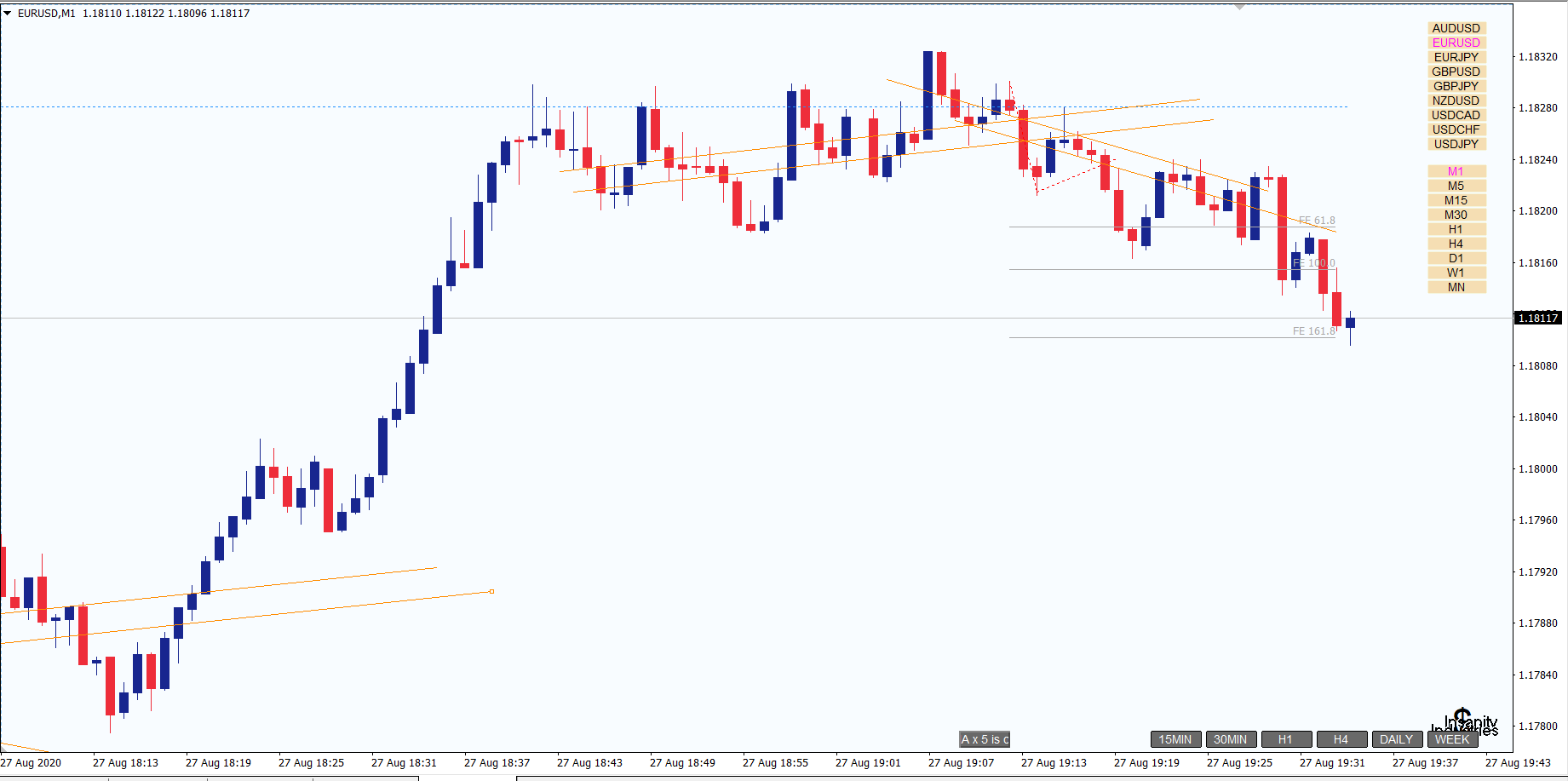Choose USDCAD from the symbol list
1568x781 pixels.
[x=1456, y=115]
